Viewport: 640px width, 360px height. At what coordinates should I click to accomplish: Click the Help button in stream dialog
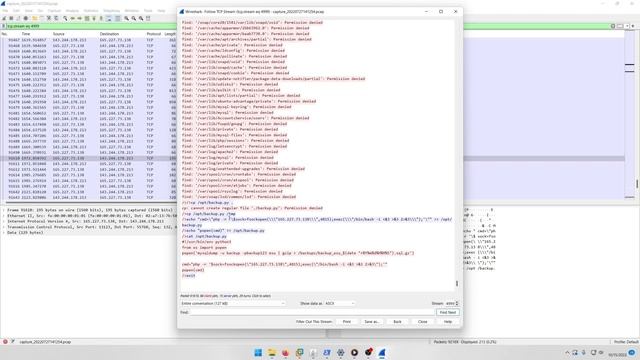448,322
